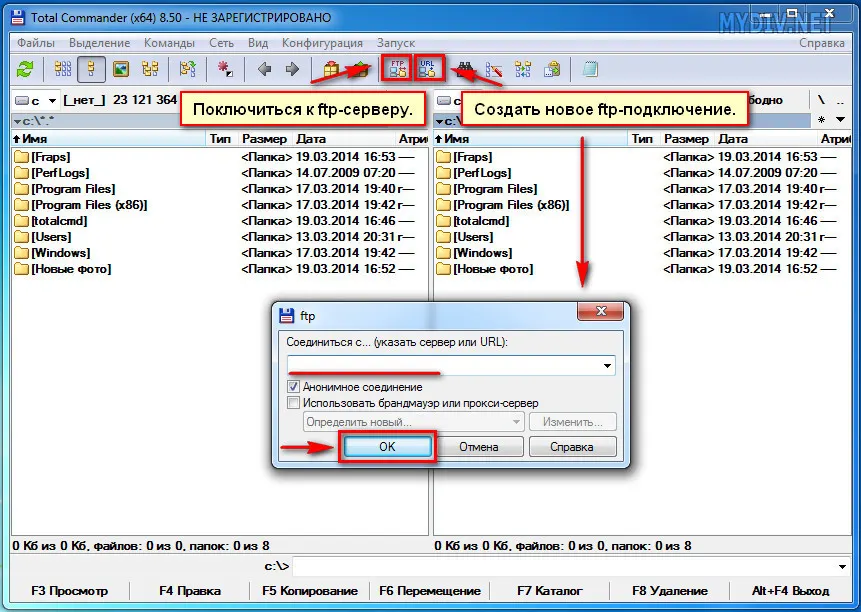Open the Запуск menu
This screenshot has height=612, width=861.
point(395,43)
